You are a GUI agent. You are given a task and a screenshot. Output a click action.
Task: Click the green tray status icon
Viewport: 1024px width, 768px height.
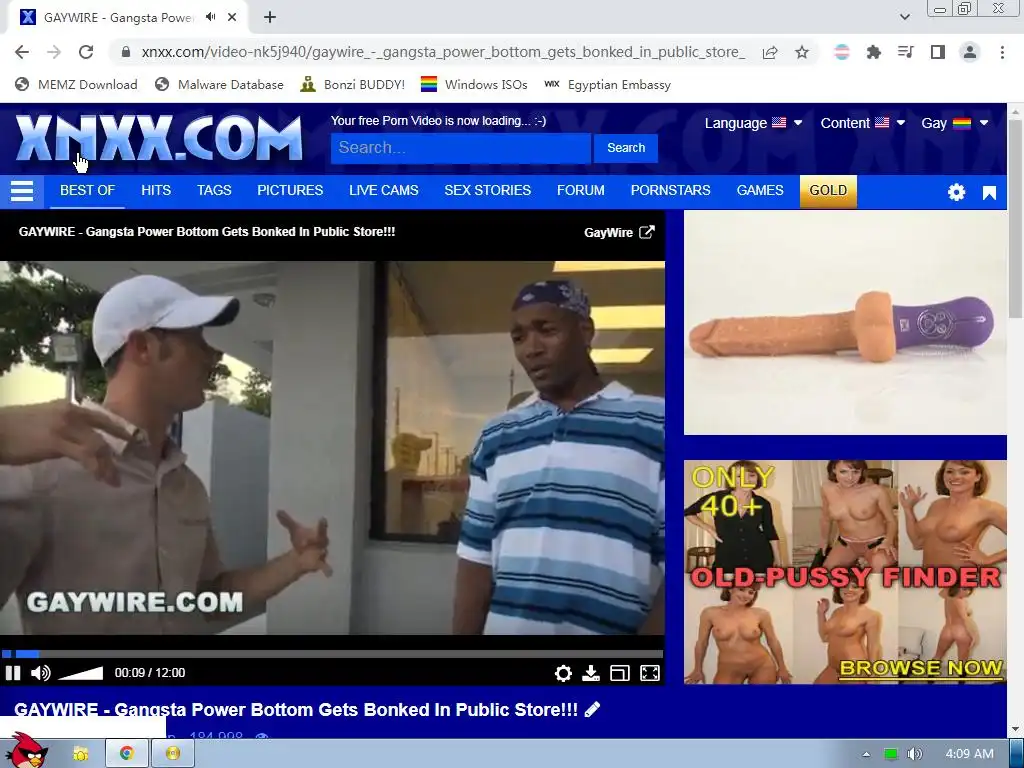point(890,754)
